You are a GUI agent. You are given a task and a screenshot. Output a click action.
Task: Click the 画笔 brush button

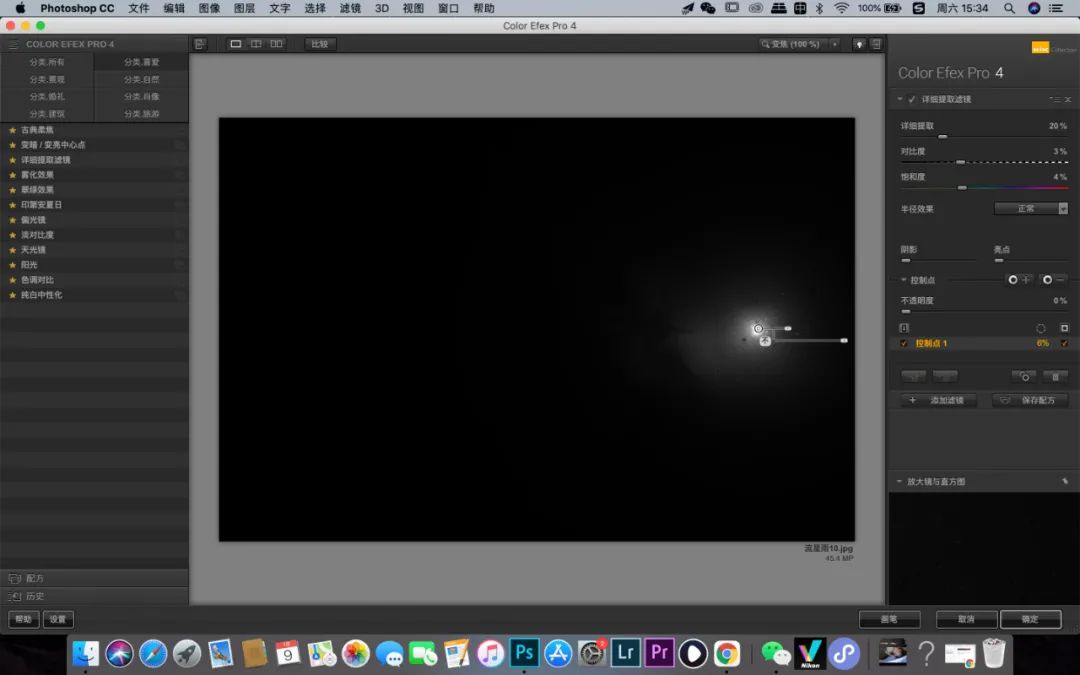click(889, 619)
